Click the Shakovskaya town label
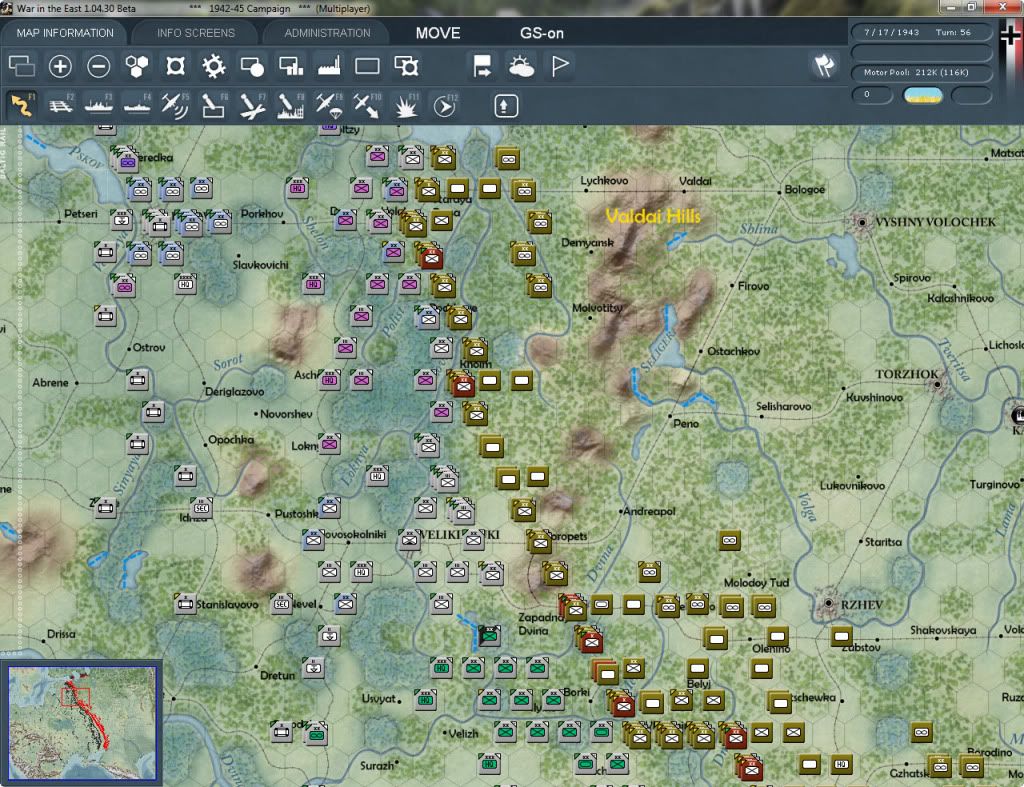 (943, 630)
